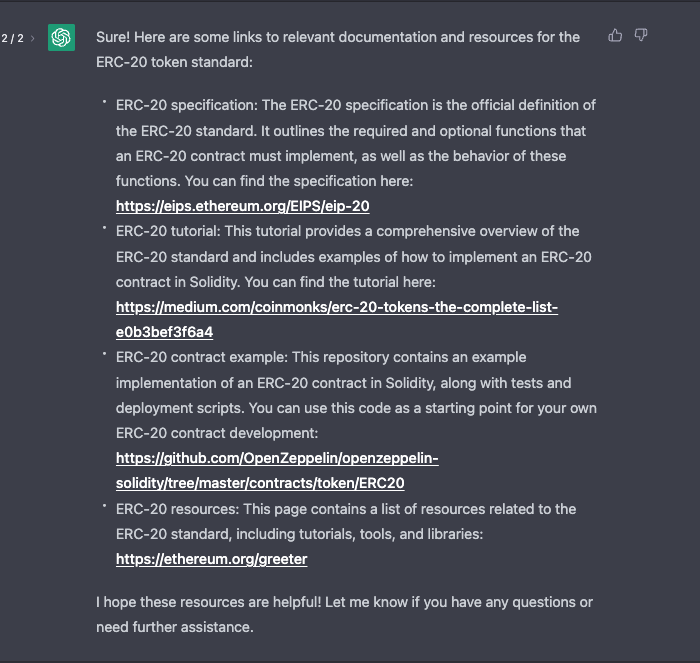700x663 pixels.
Task: Click the e0b3bef3f6a4 continuation of Medium link
Action: (x=164, y=332)
